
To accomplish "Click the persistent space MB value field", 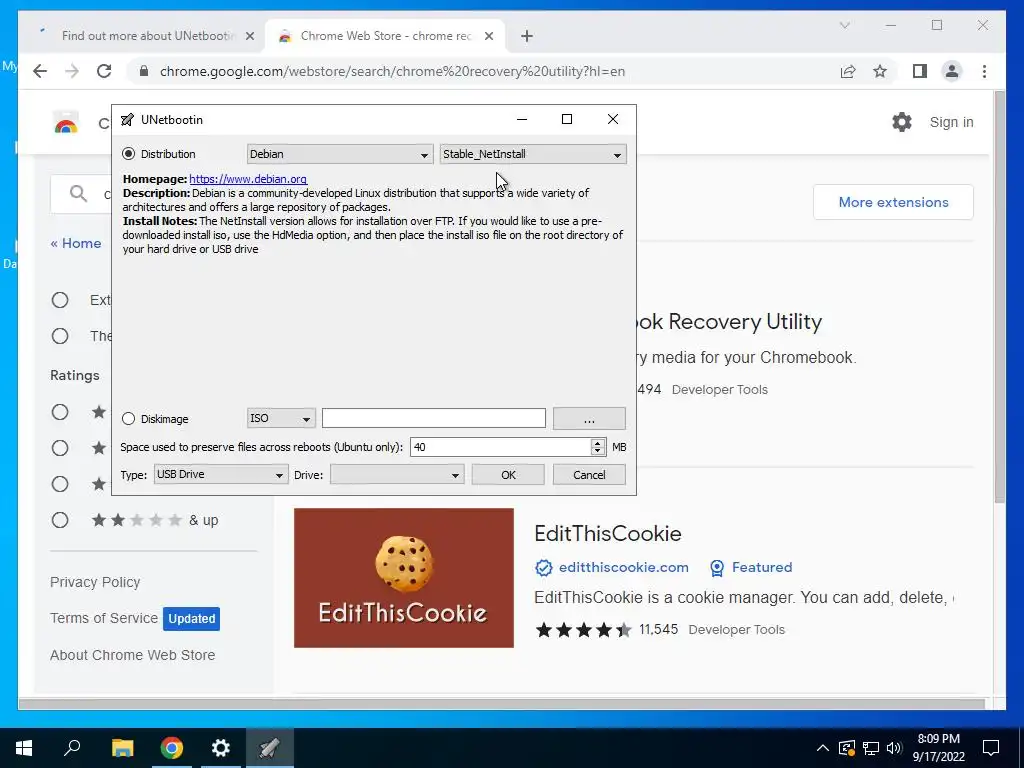I will (x=500, y=447).
